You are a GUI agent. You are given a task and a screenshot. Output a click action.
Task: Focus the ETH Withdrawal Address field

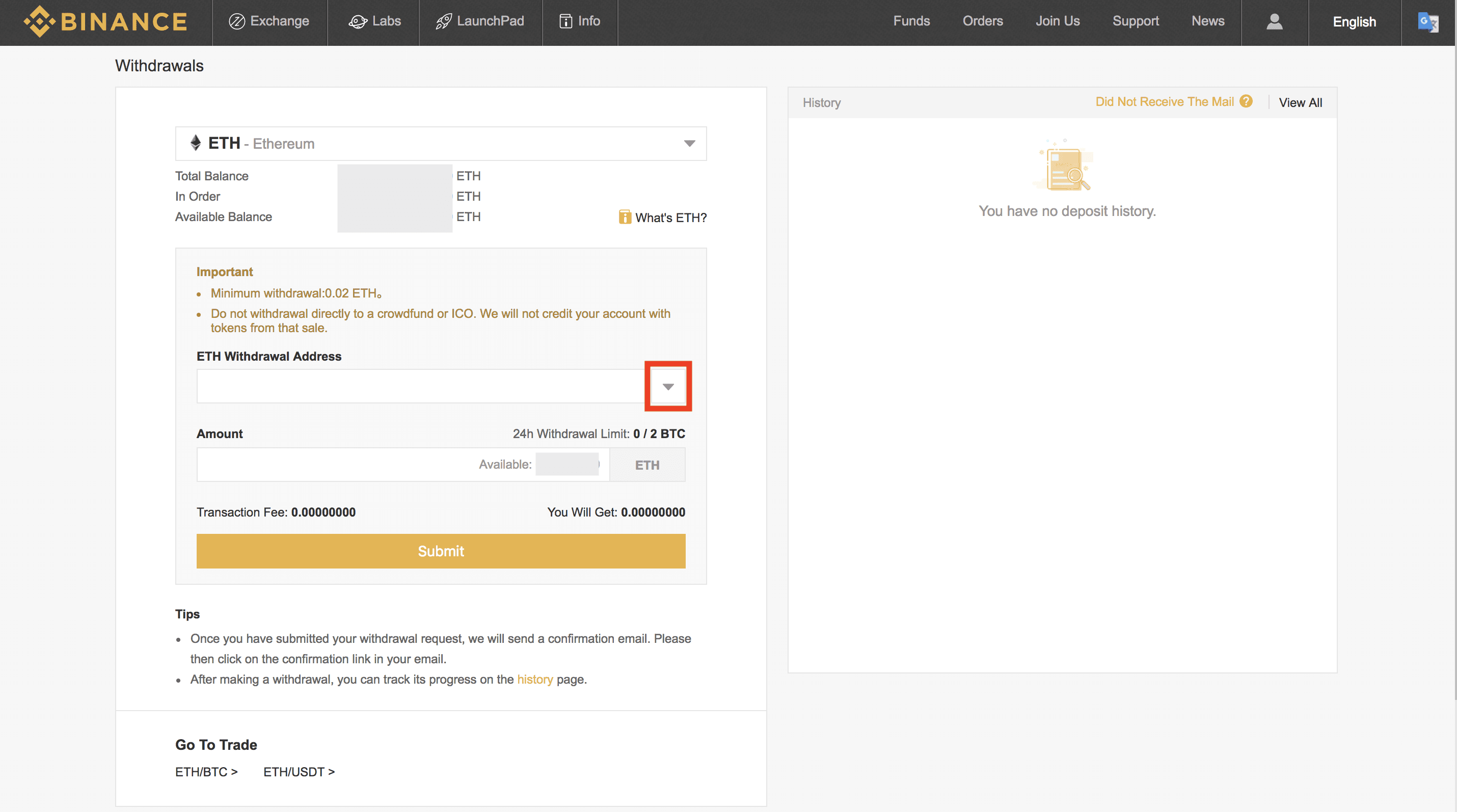[419, 387]
